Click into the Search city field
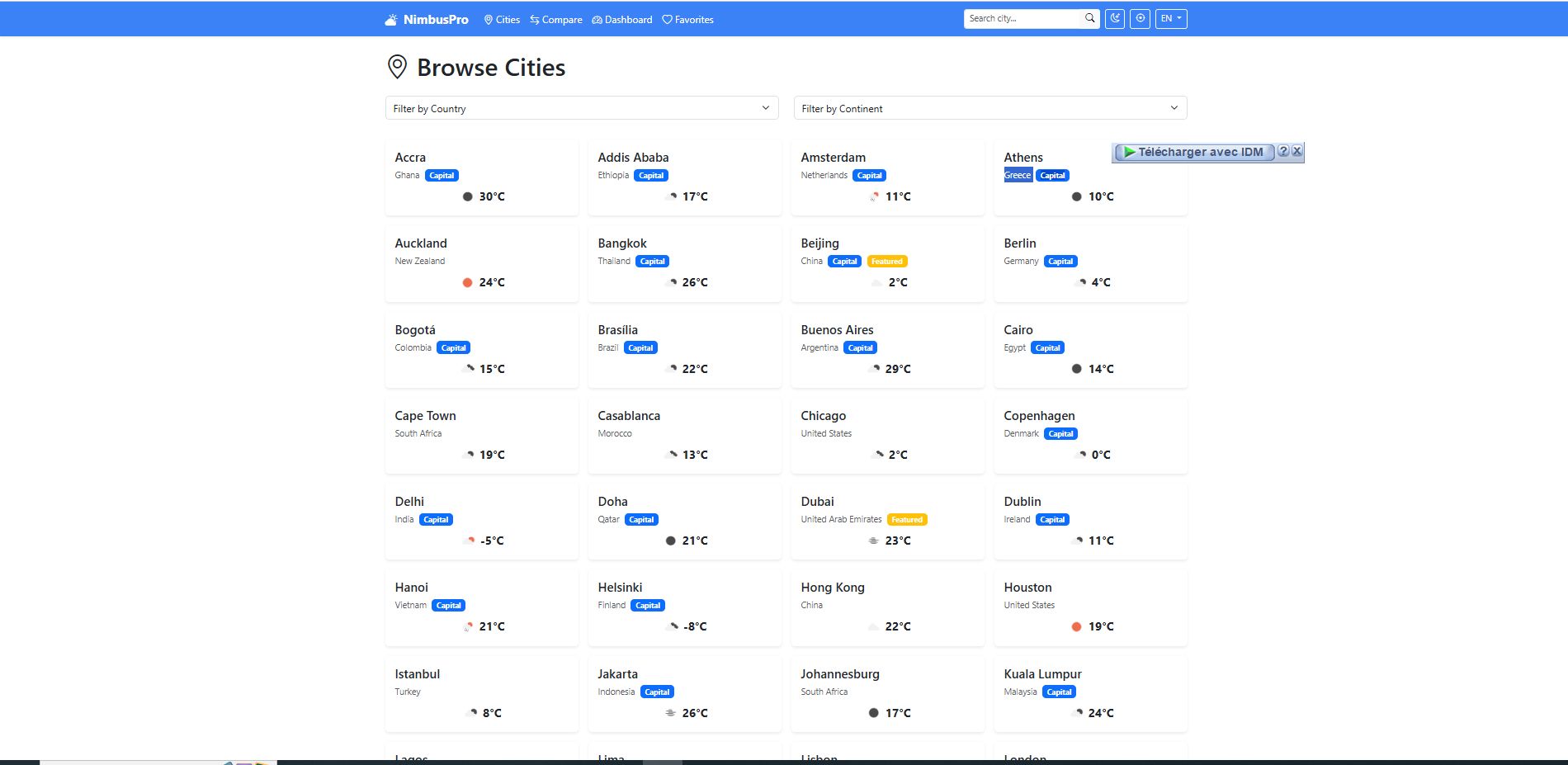 tap(1023, 18)
